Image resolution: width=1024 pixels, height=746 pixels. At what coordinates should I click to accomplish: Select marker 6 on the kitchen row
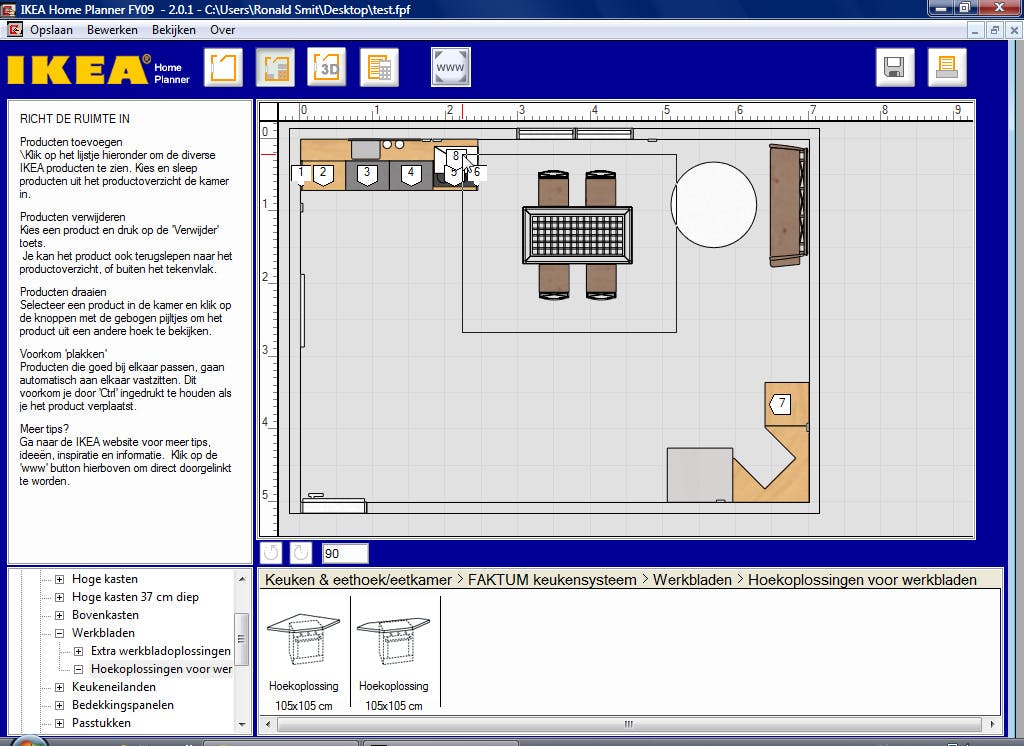click(477, 172)
